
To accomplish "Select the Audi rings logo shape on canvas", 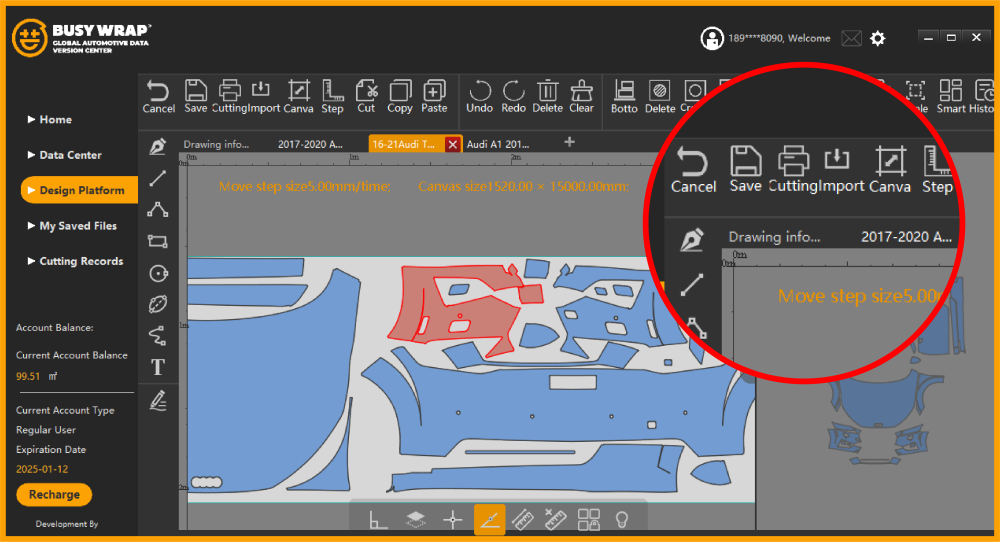I will 207,482.
